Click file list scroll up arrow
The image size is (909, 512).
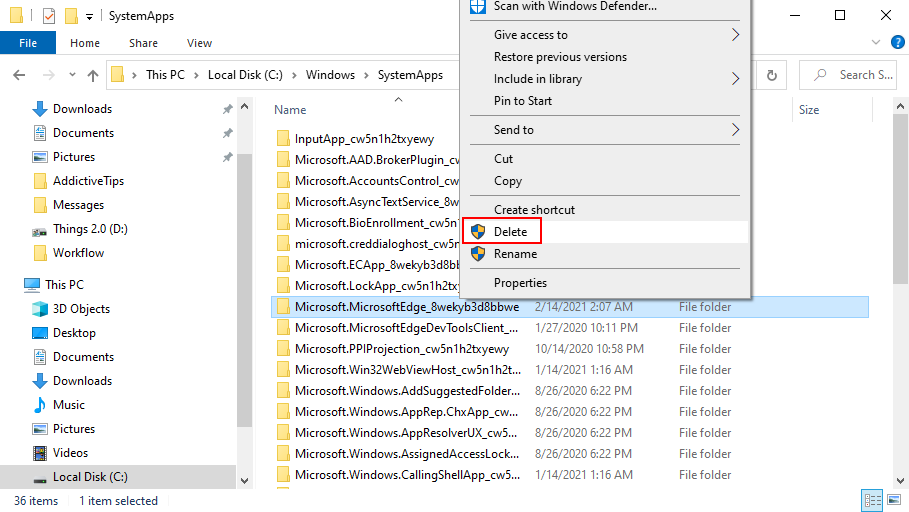point(900,107)
